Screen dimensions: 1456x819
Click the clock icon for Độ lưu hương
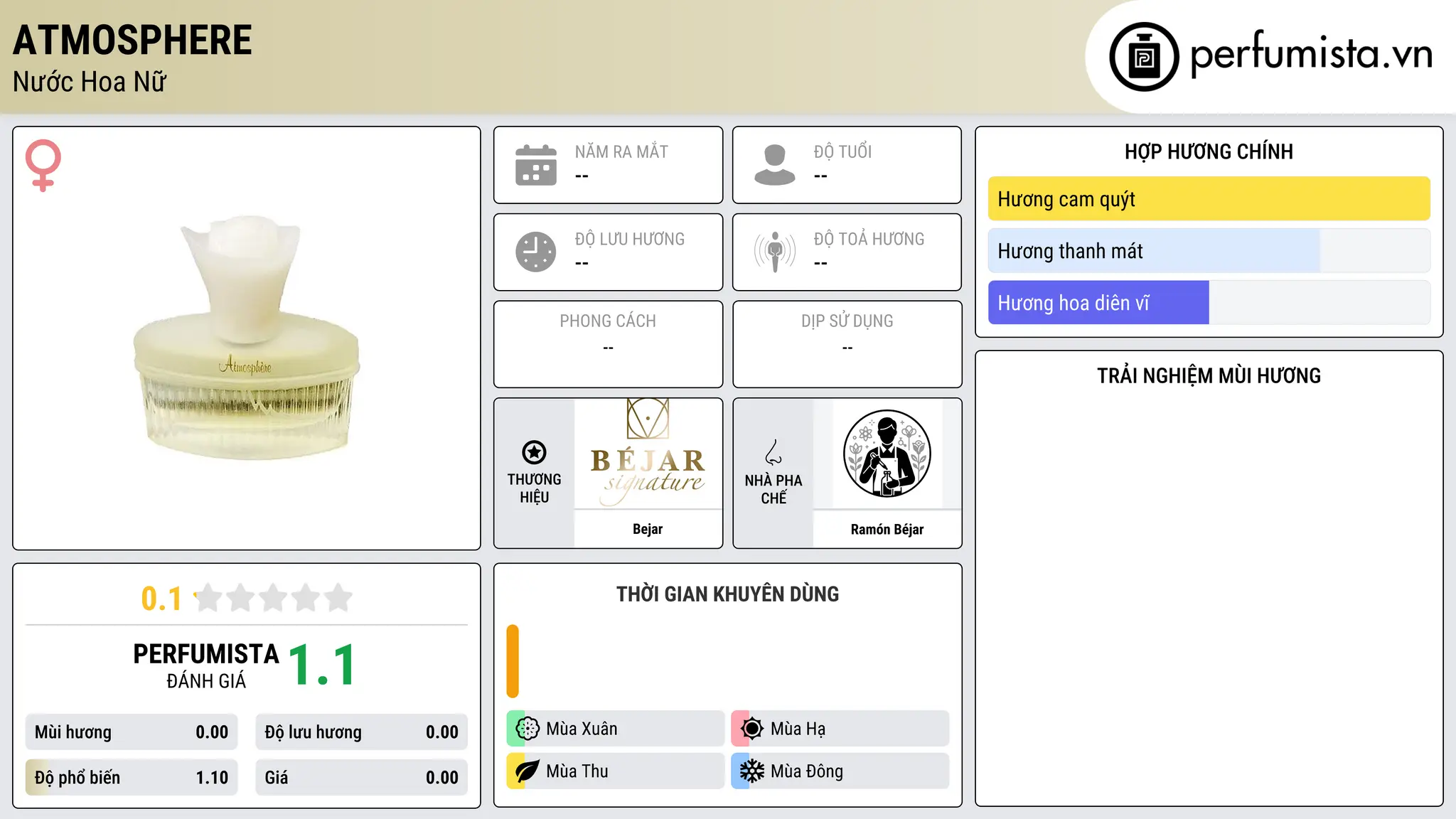pyautogui.click(x=536, y=252)
